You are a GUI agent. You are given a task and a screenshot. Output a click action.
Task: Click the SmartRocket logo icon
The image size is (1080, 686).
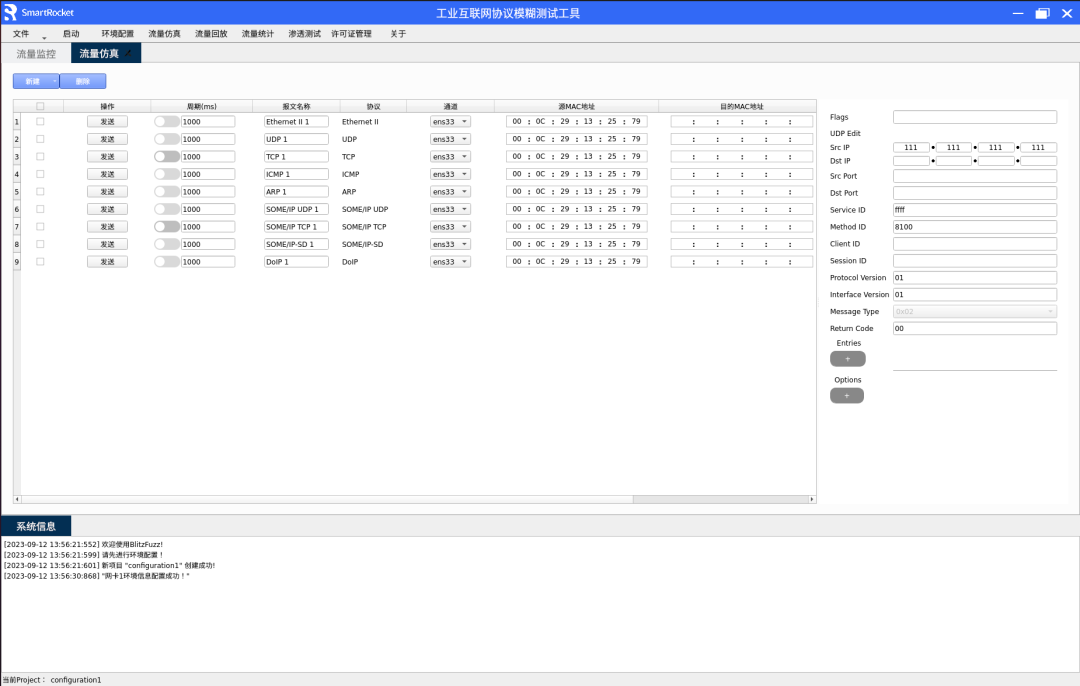(x=11, y=13)
